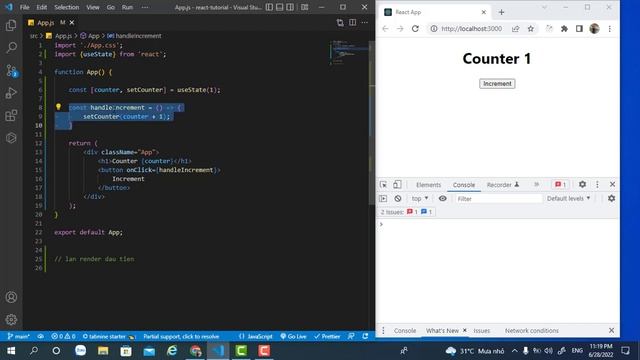Click main branch in status bar

(18, 336)
